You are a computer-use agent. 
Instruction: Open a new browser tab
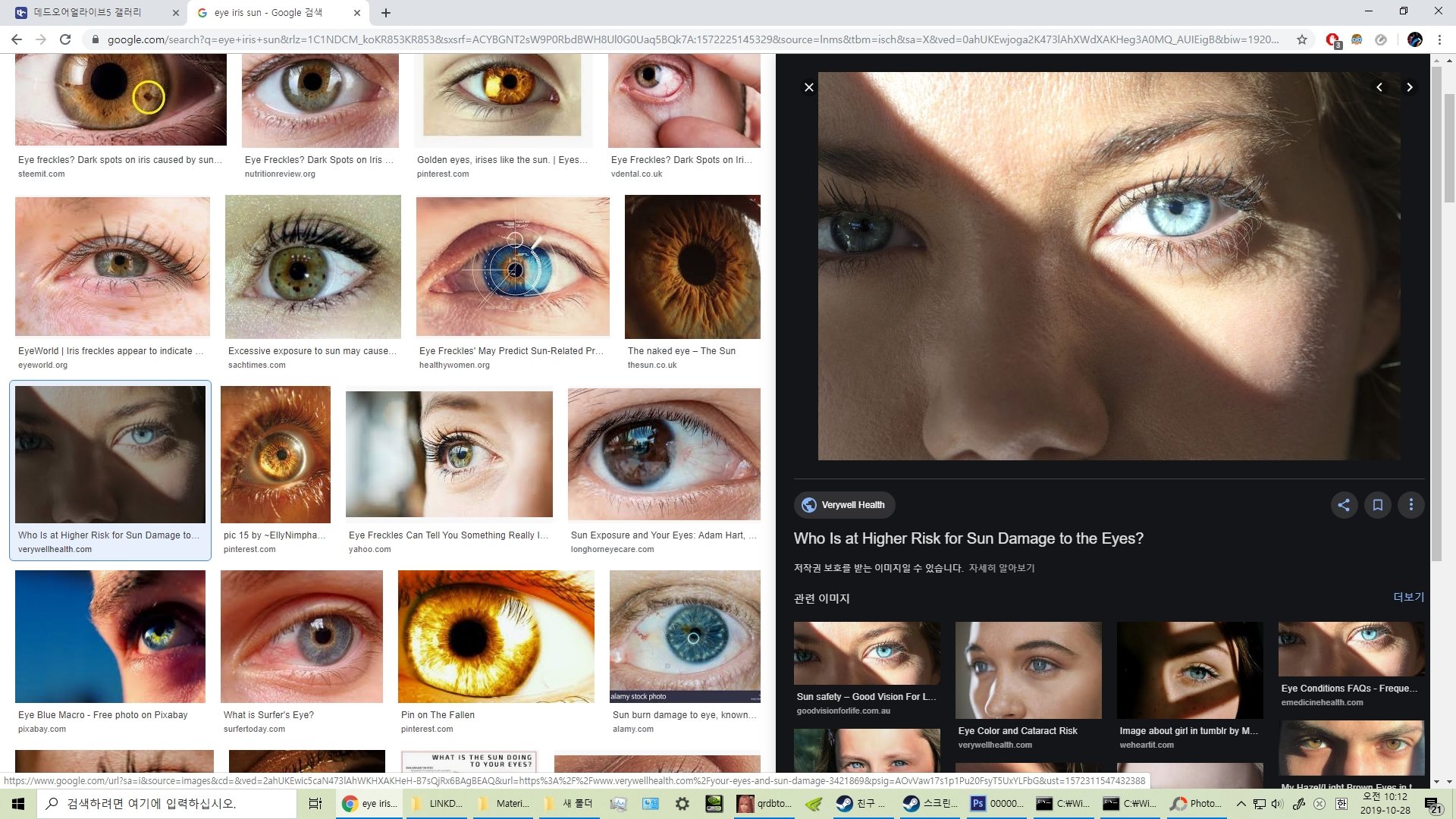pos(386,13)
